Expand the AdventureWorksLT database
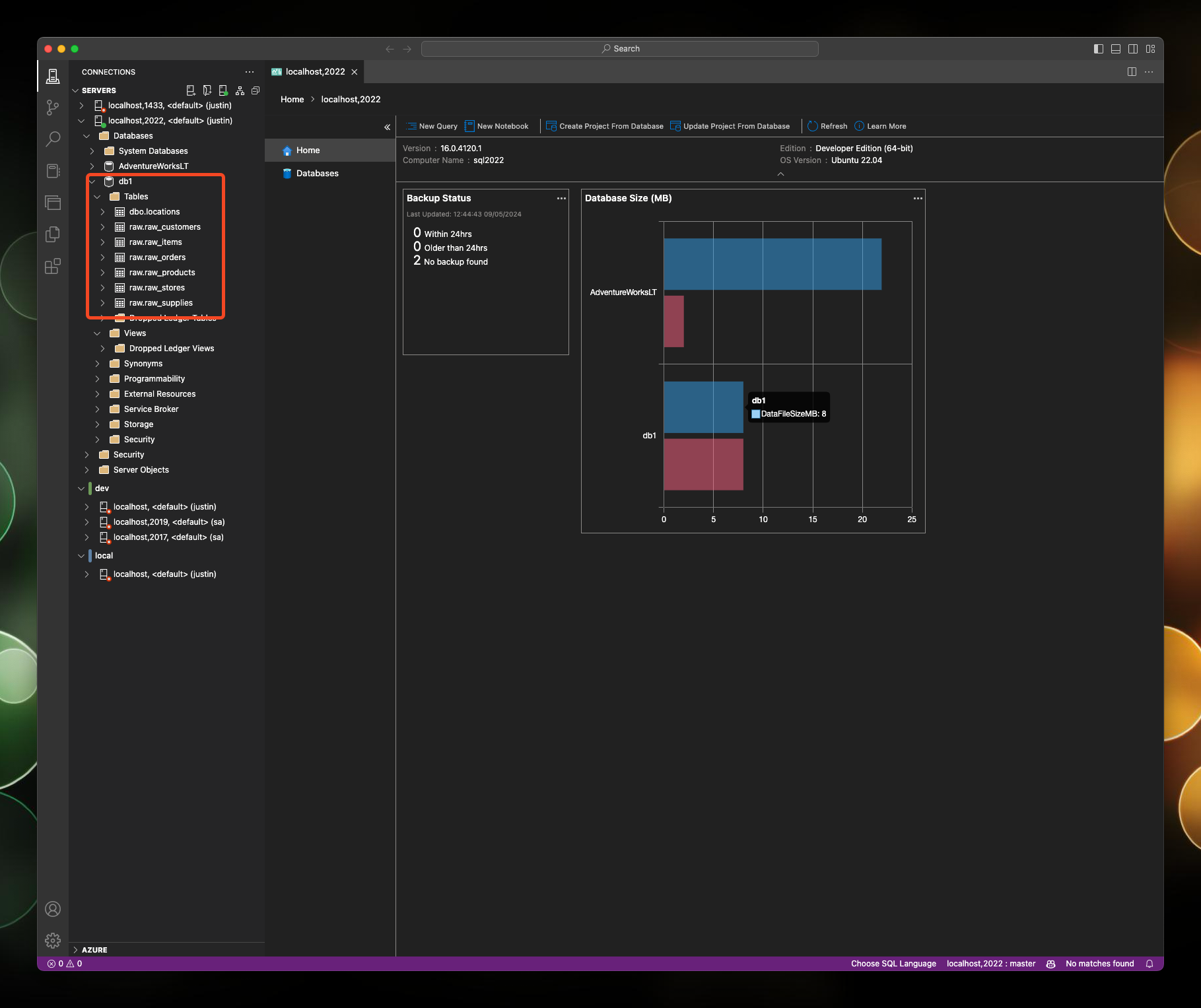Screen dimensions: 1201x1008 [x=92, y=166]
